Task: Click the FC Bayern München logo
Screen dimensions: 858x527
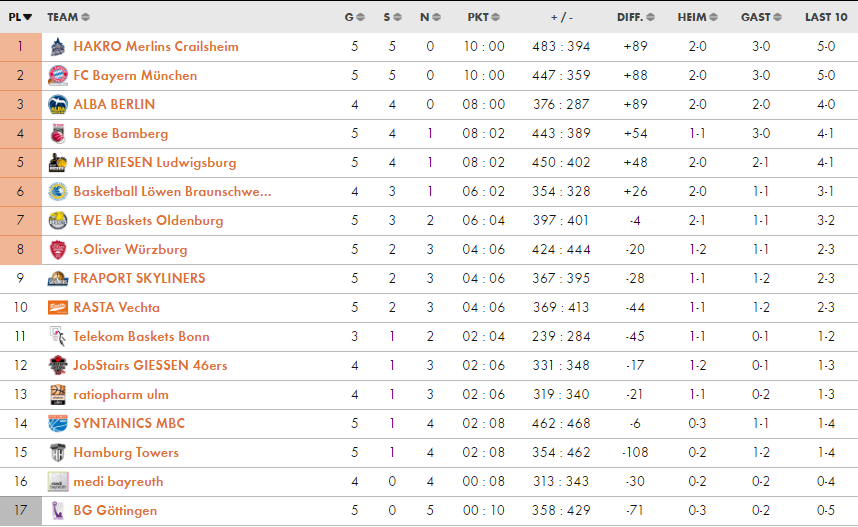Action: pos(57,75)
